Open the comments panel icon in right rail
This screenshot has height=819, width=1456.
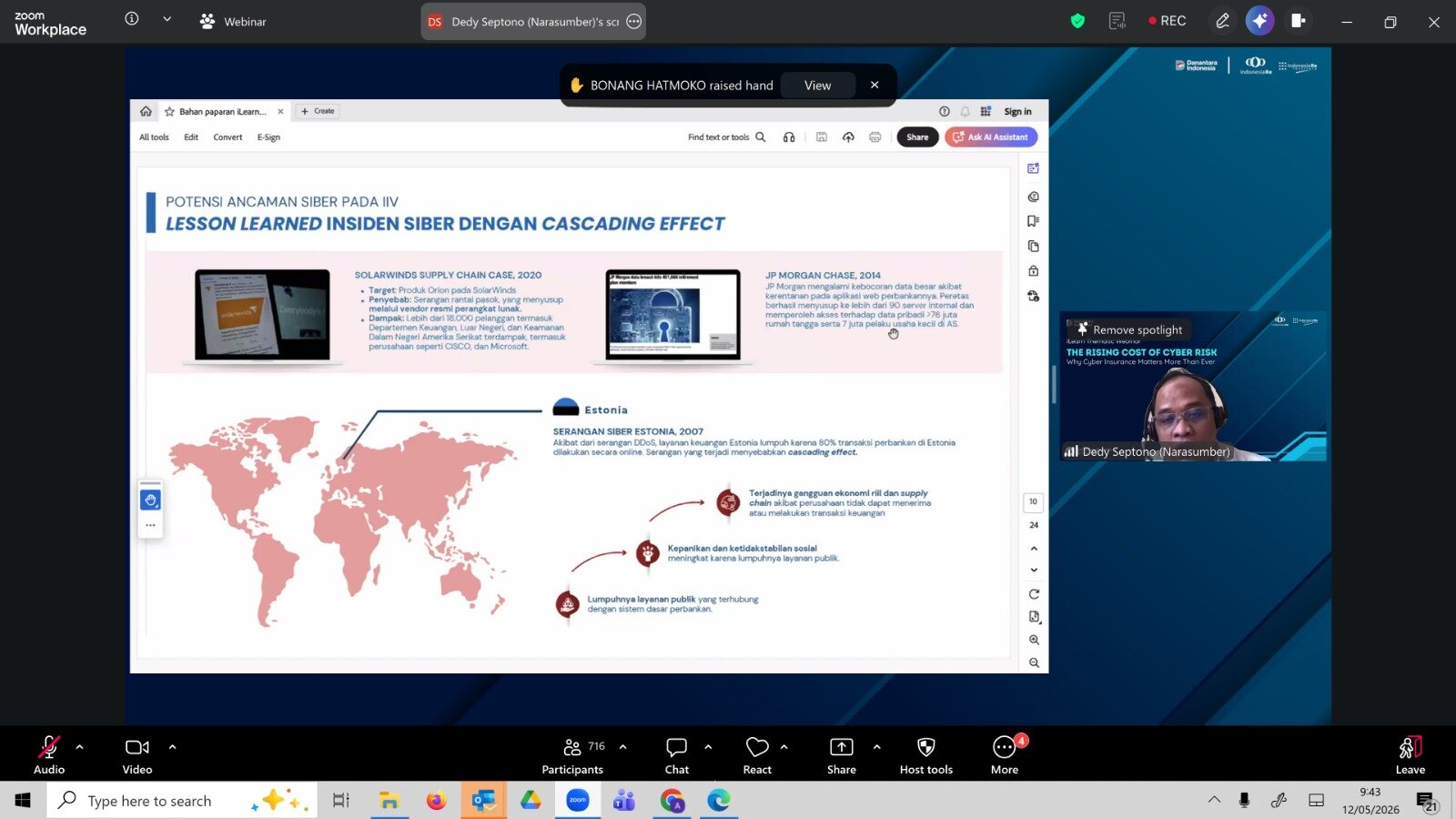pyautogui.click(x=1034, y=197)
